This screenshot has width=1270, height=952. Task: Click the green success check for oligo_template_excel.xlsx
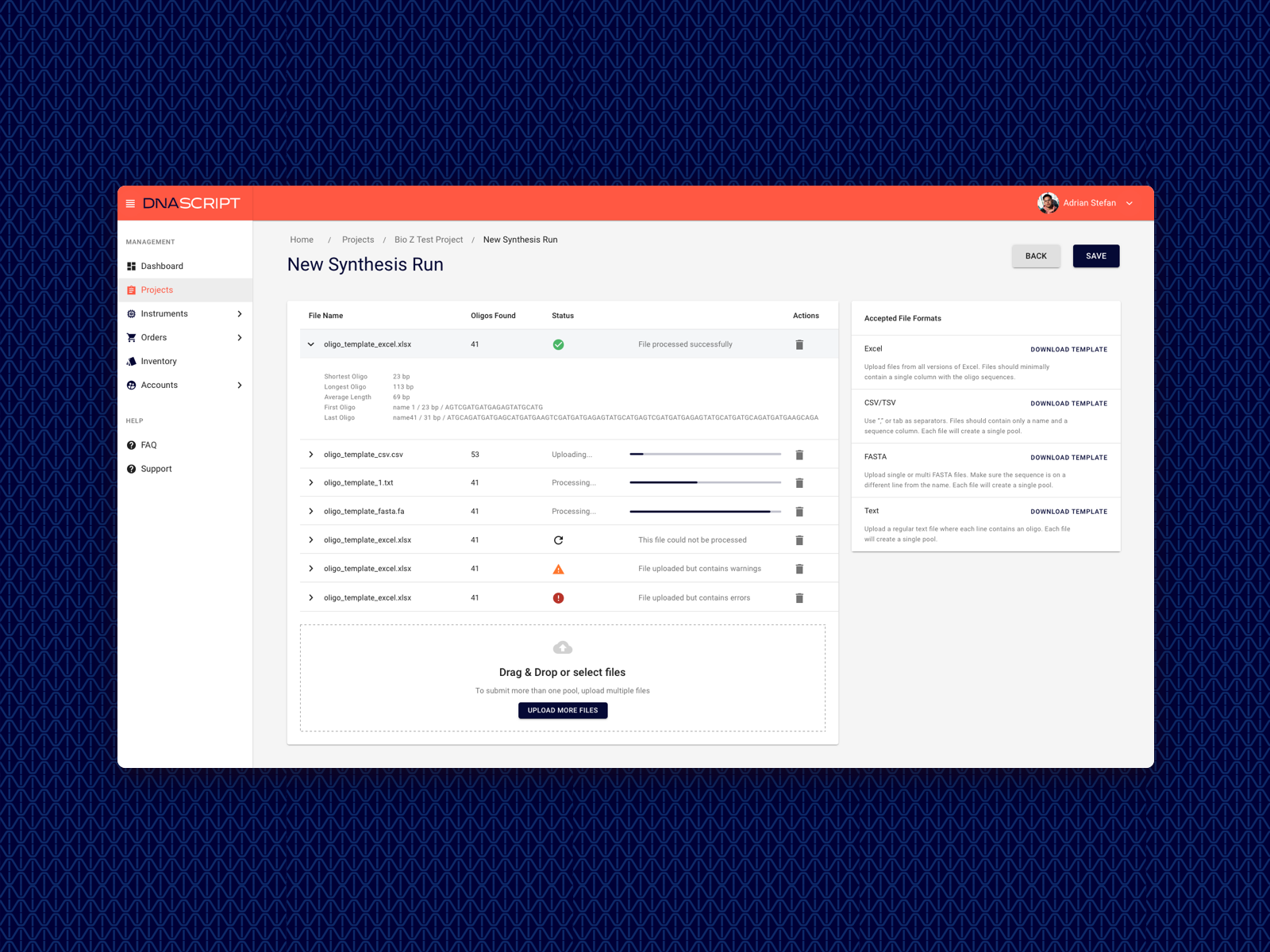558,344
